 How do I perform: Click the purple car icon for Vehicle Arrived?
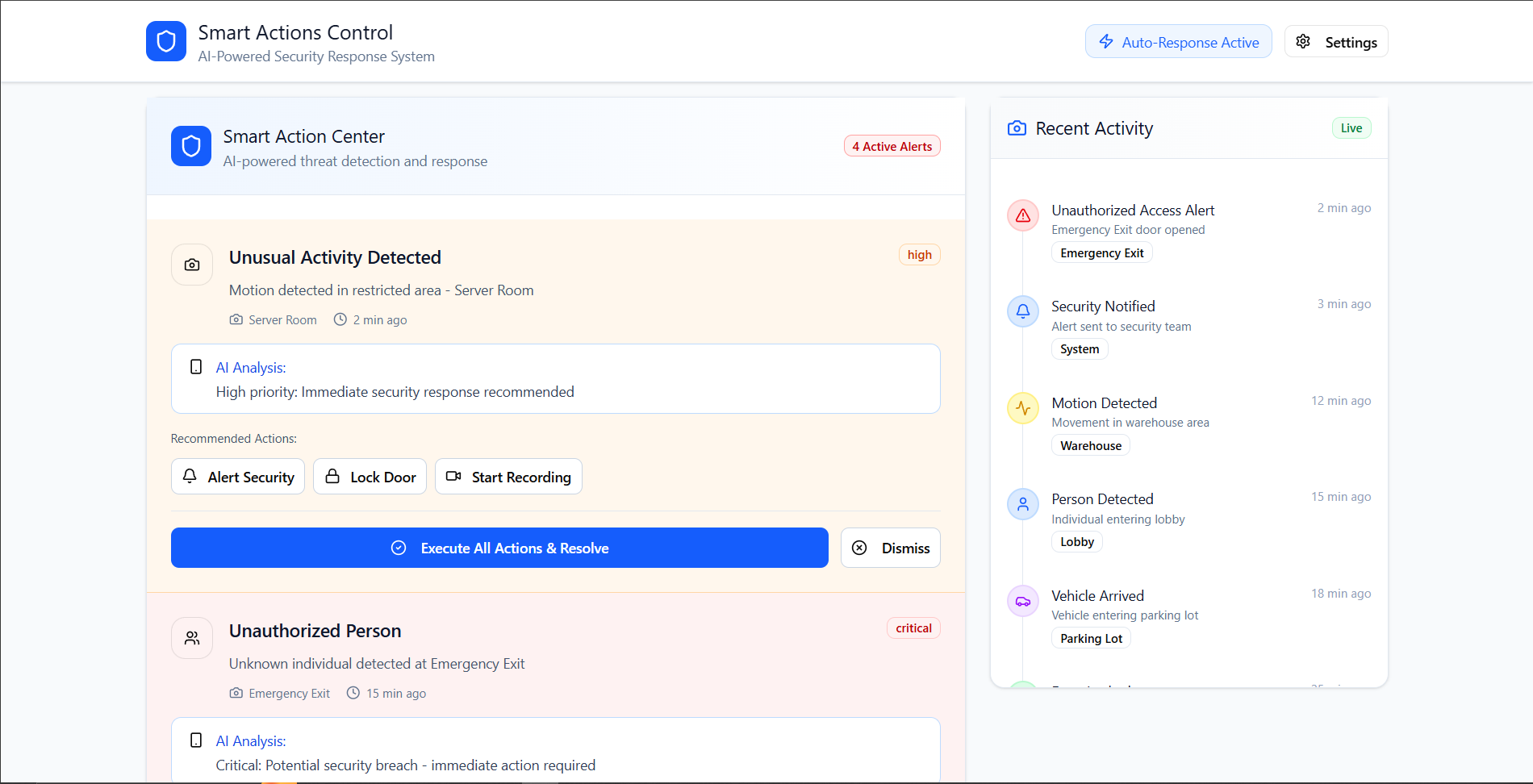point(1023,601)
